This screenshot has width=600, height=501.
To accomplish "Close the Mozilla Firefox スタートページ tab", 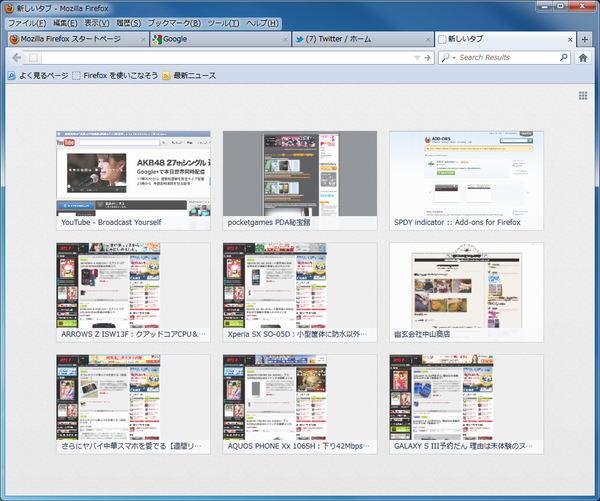I will coord(143,39).
